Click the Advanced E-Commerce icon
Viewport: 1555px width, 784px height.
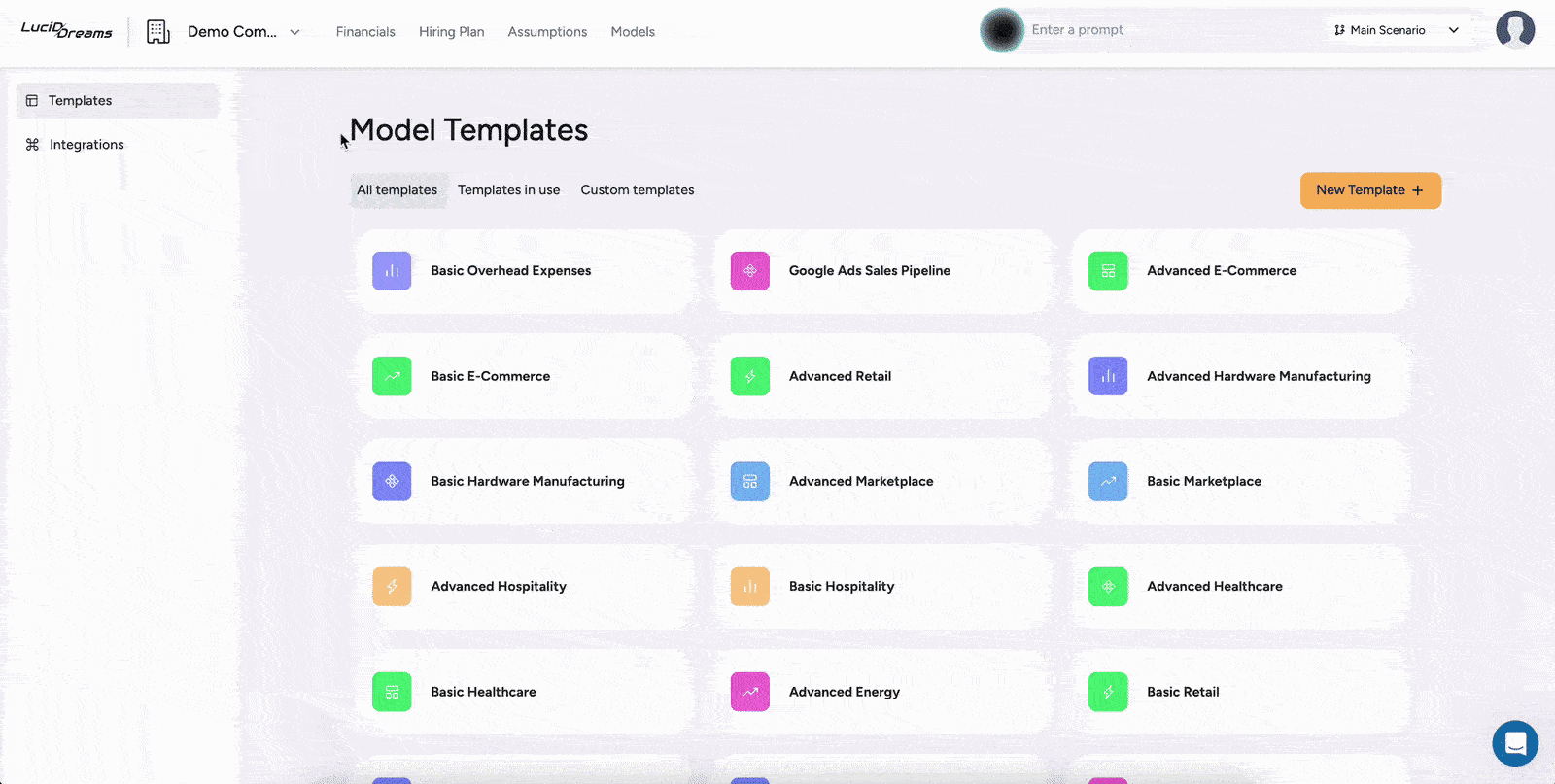tap(1108, 271)
